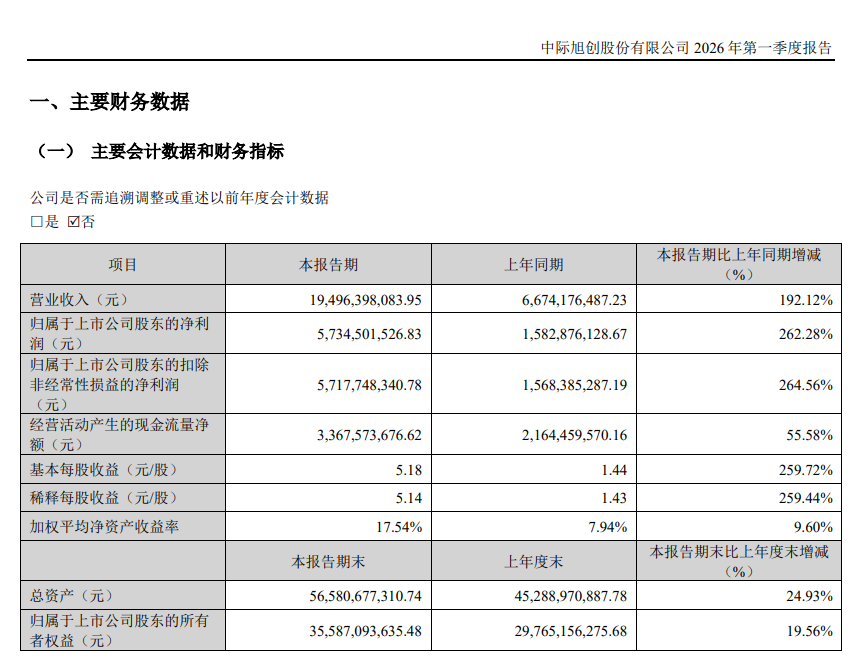This screenshot has width=863, height=667.
Task: Click net profit value 5,734,501,526.83
Action: (369, 334)
